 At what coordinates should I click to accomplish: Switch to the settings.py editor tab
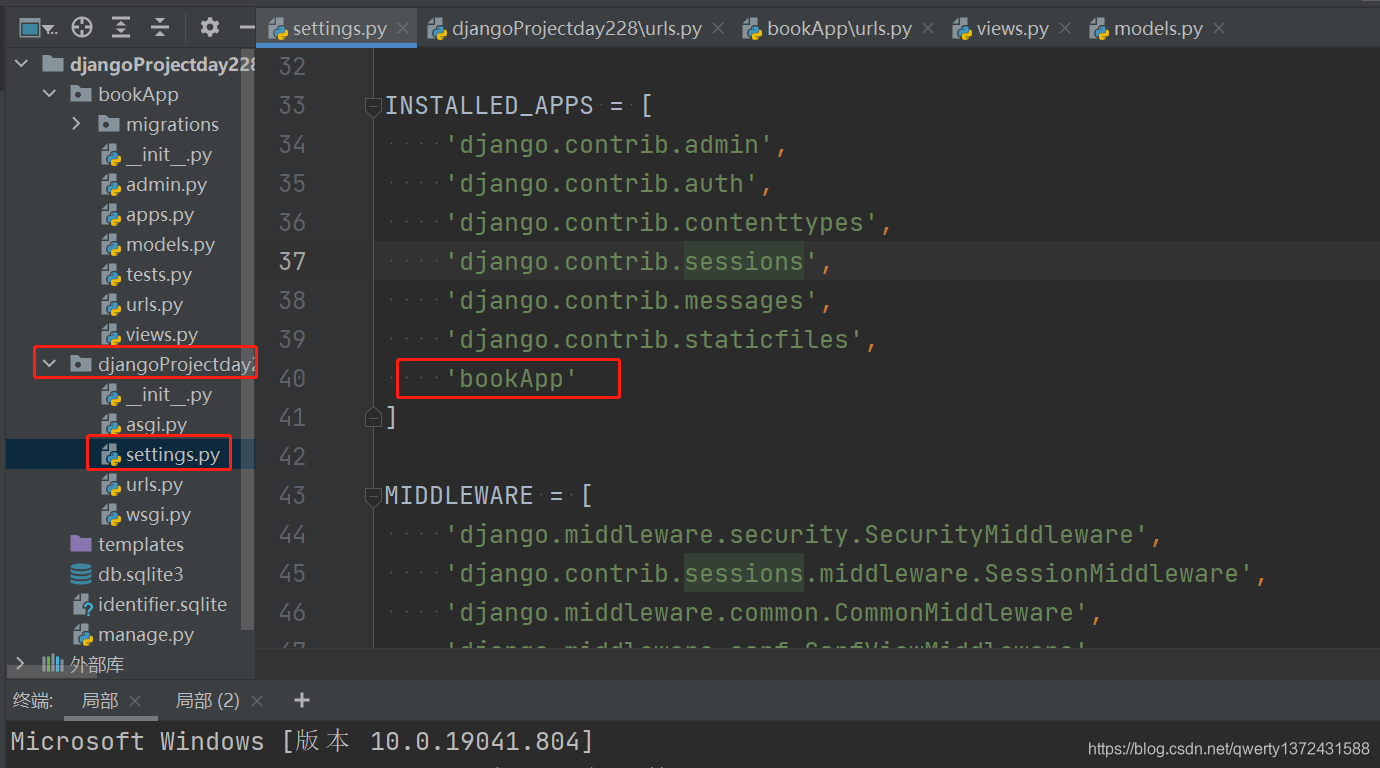click(x=339, y=28)
